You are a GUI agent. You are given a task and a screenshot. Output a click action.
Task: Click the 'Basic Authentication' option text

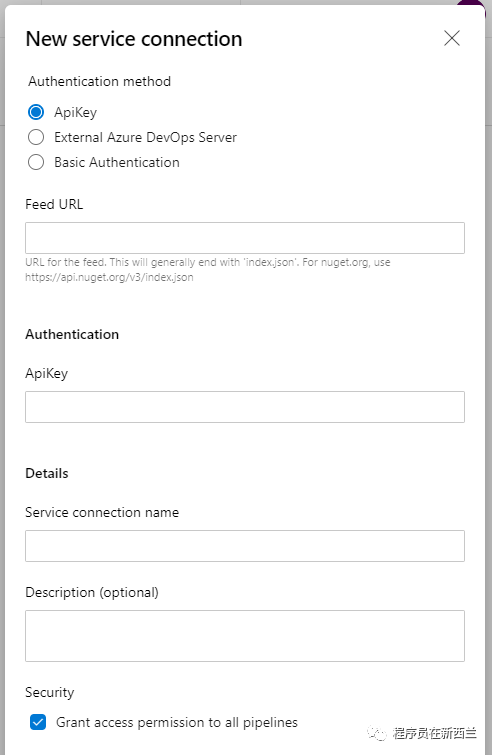point(117,162)
